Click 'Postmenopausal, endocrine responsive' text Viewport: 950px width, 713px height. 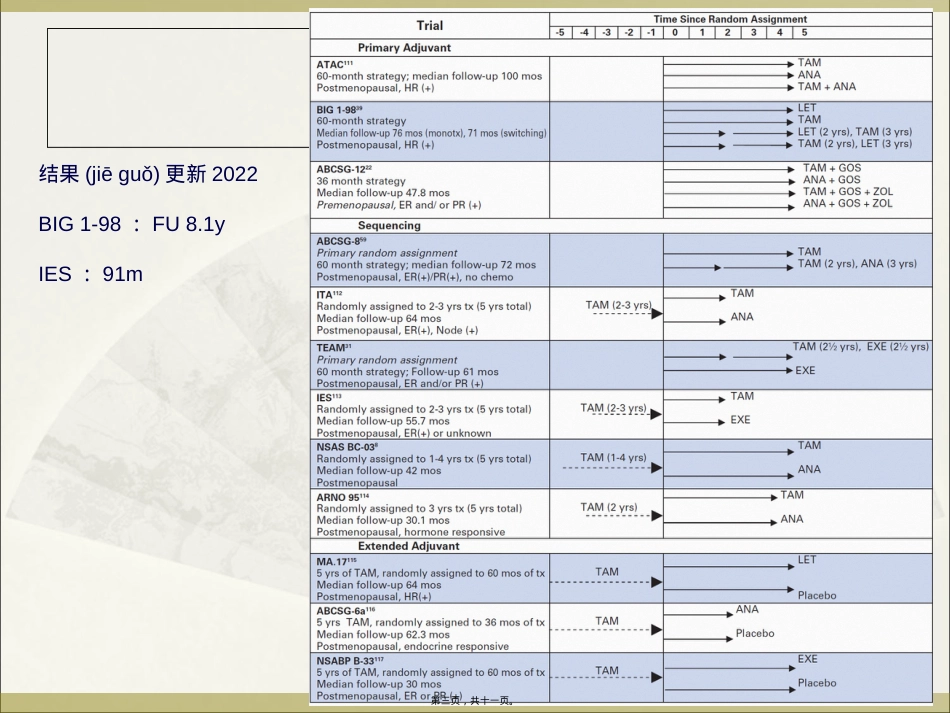(413, 646)
